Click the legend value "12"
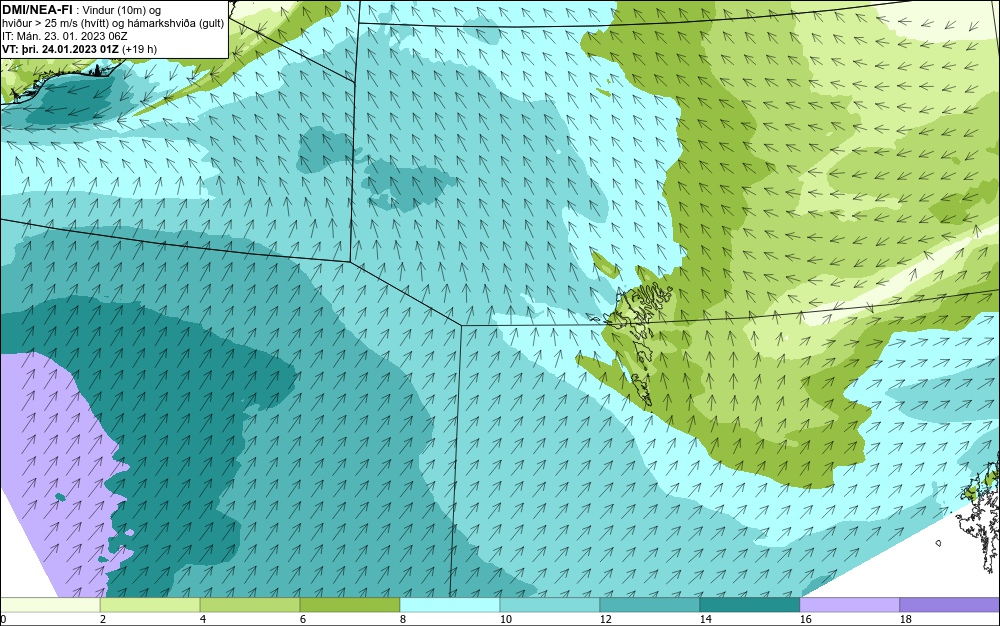Image resolution: width=1000 pixels, height=626 pixels. pos(606,619)
